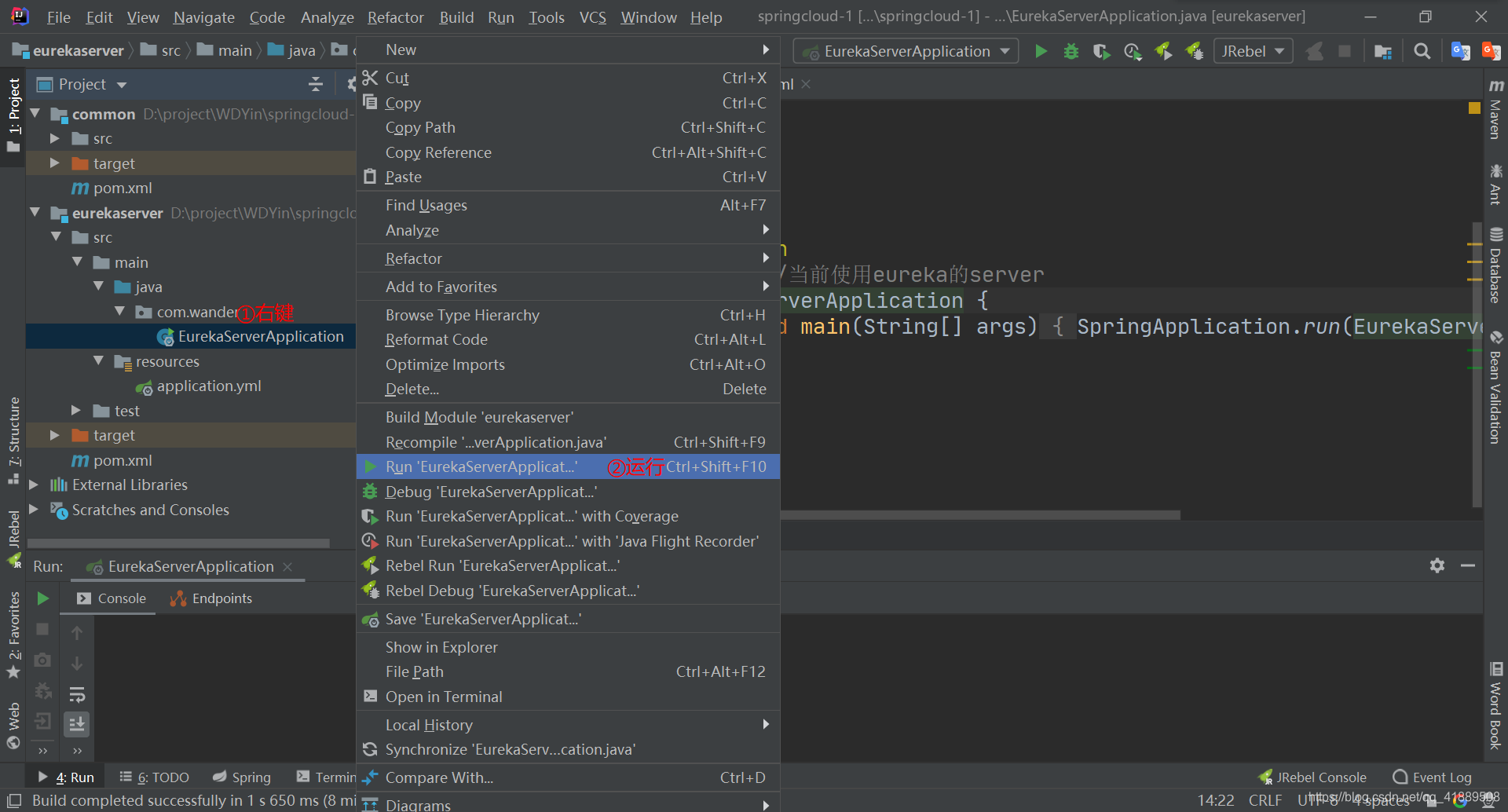Switch to the Console tab
Viewport: 1508px width, 812px height.
click(x=112, y=598)
